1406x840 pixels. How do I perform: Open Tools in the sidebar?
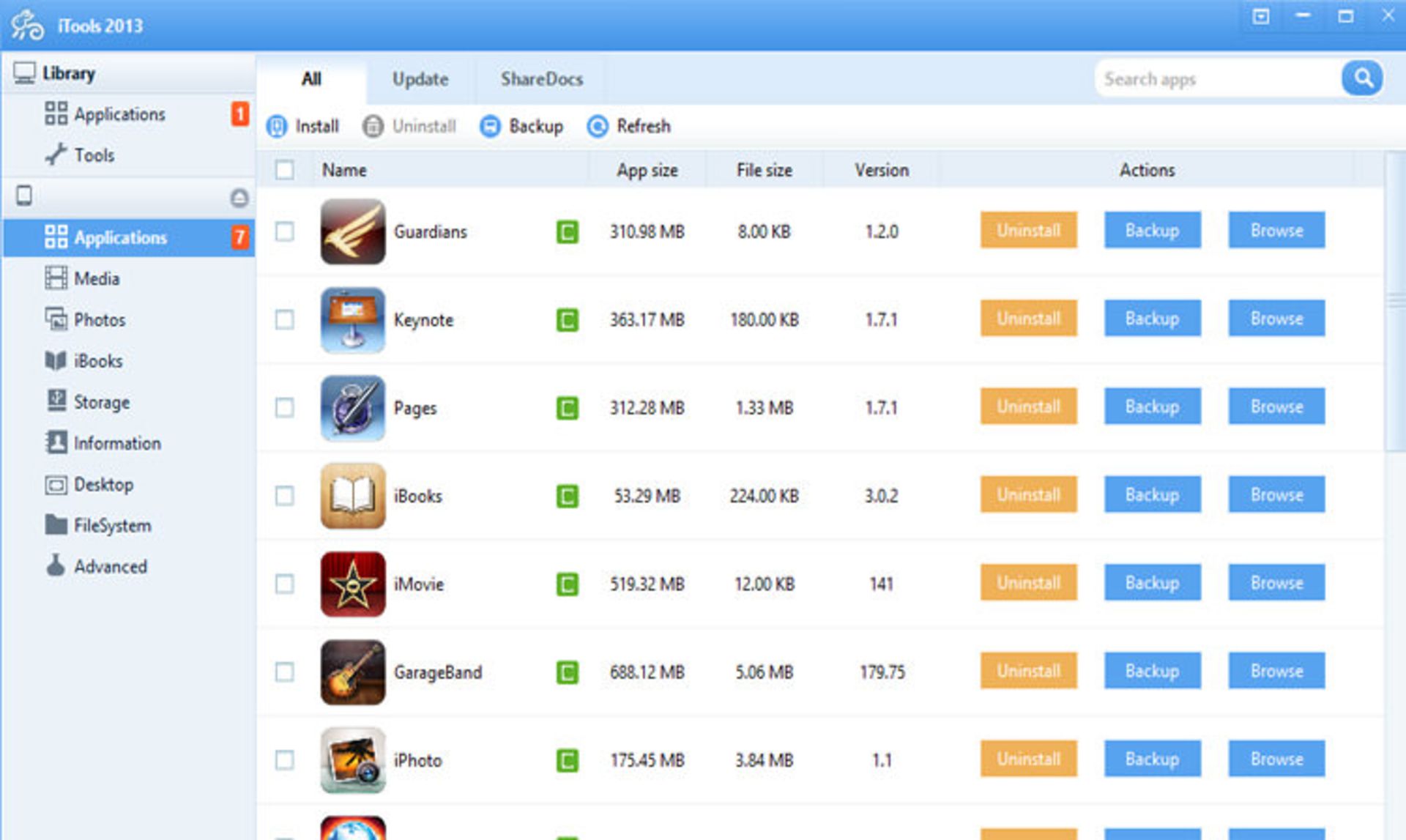coord(128,155)
